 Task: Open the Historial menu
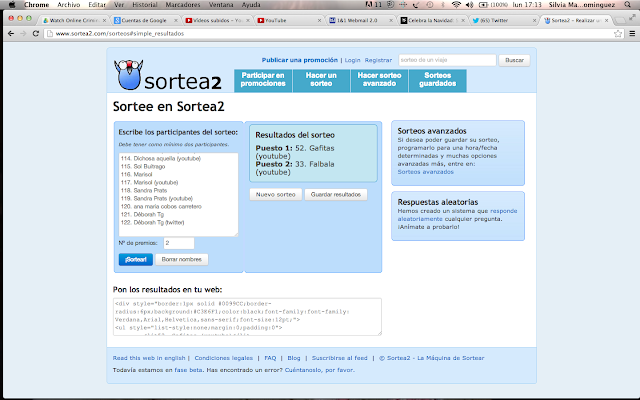tap(145, 4)
